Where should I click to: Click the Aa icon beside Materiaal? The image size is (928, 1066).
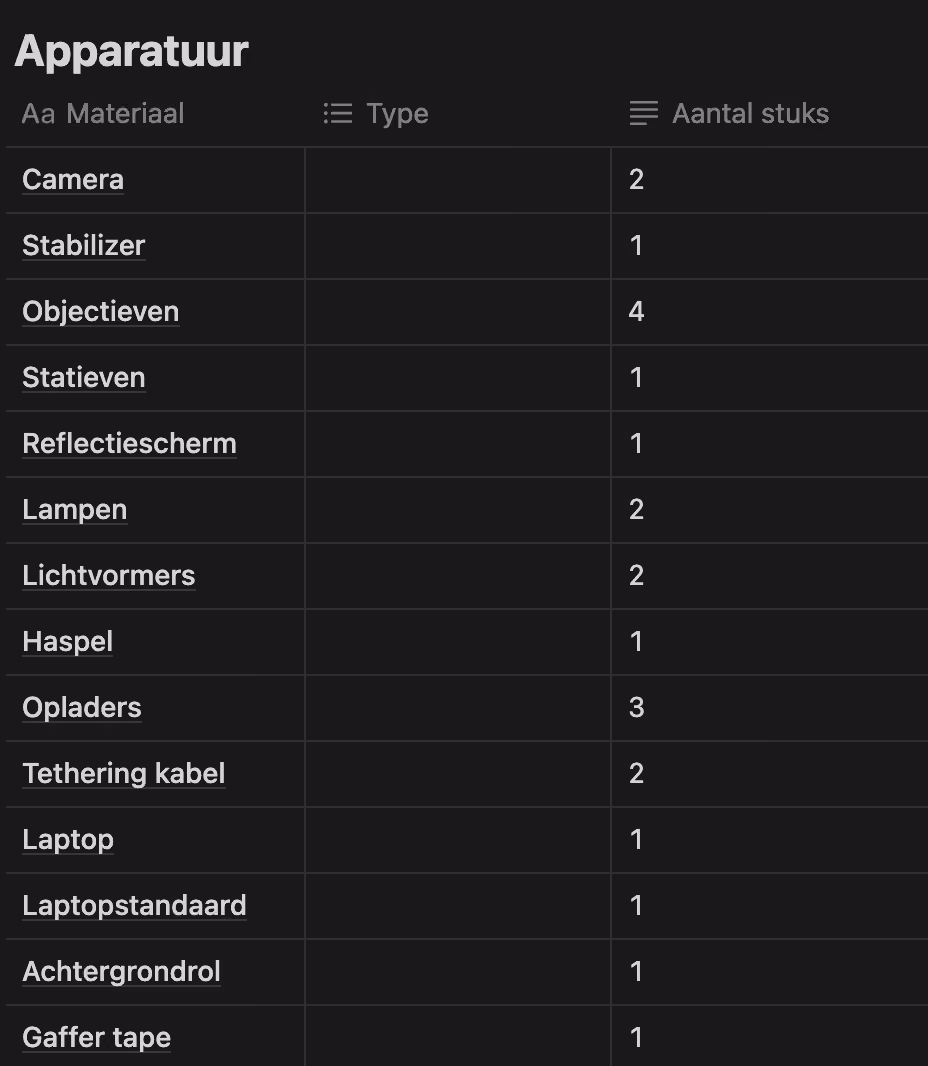tap(38, 114)
